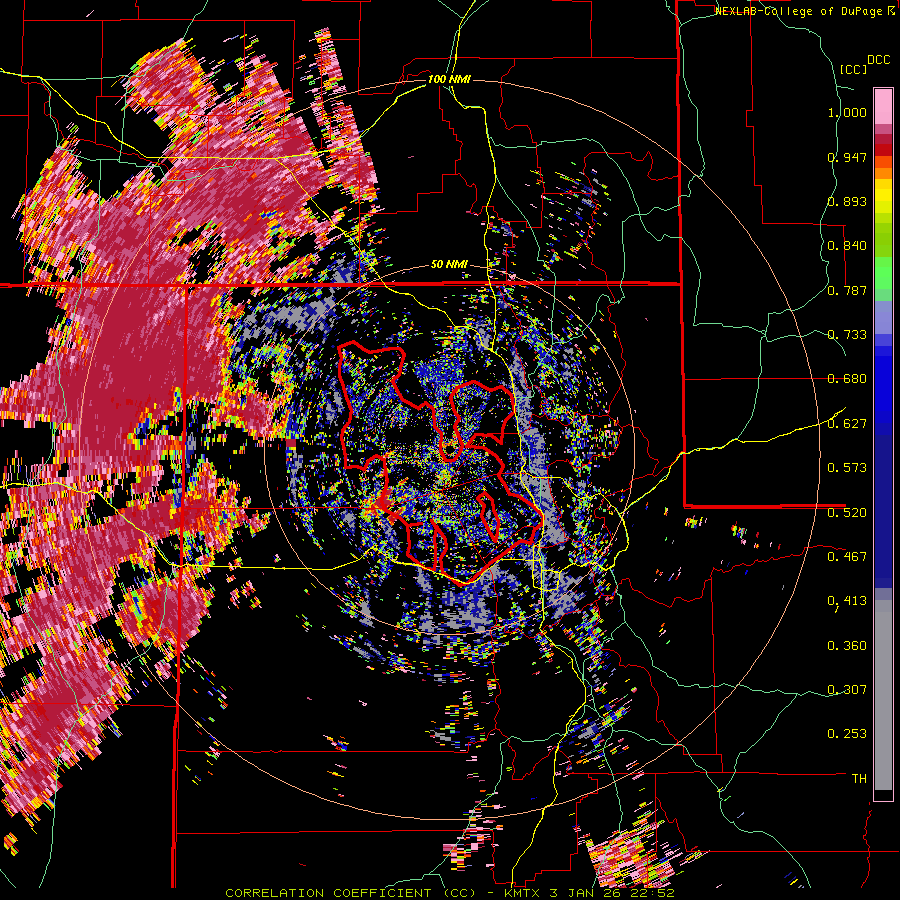
Task: Select the 0.253 scale value
Action: (847, 734)
